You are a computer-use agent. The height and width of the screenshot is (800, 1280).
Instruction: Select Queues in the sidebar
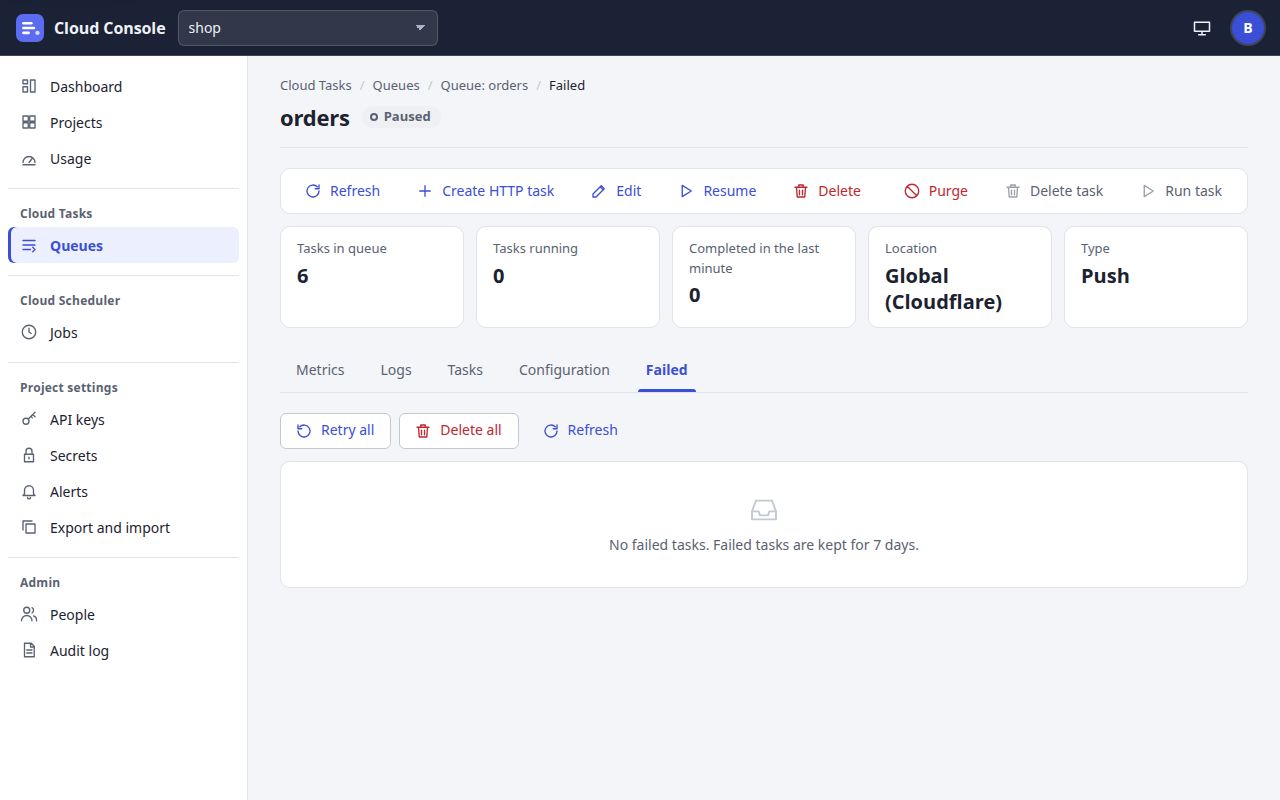coord(123,246)
